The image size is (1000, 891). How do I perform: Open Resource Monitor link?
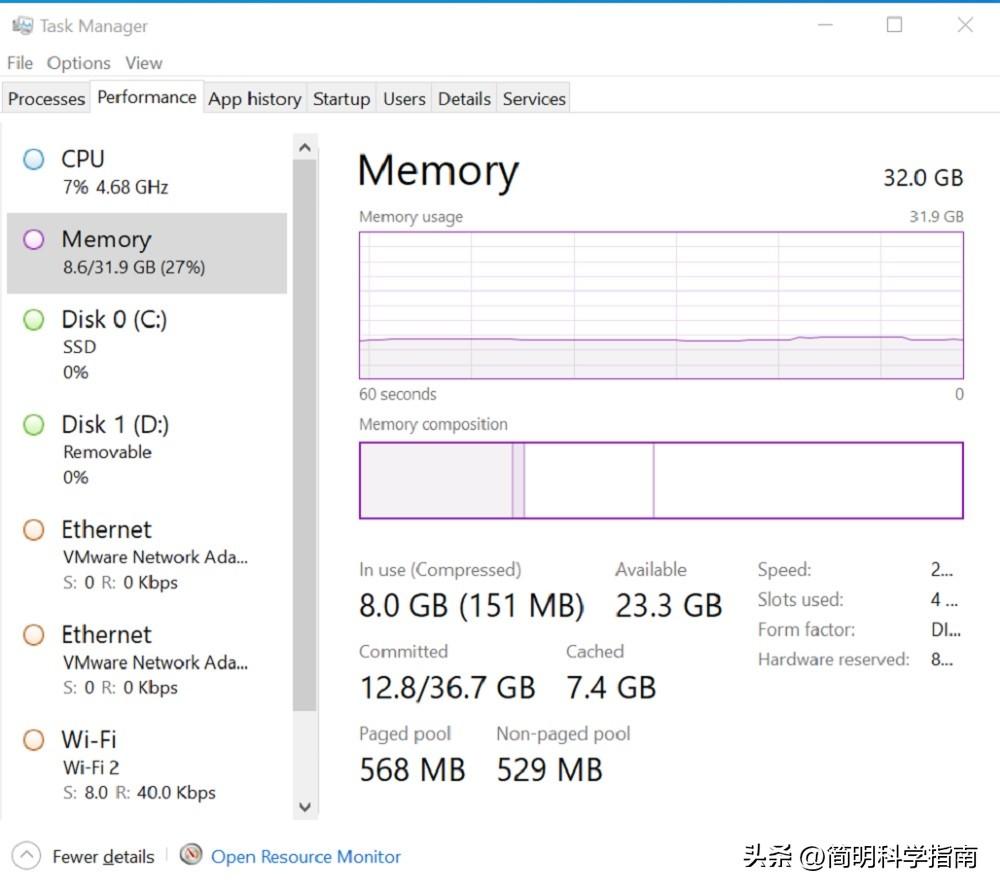[x=305, y=857]
